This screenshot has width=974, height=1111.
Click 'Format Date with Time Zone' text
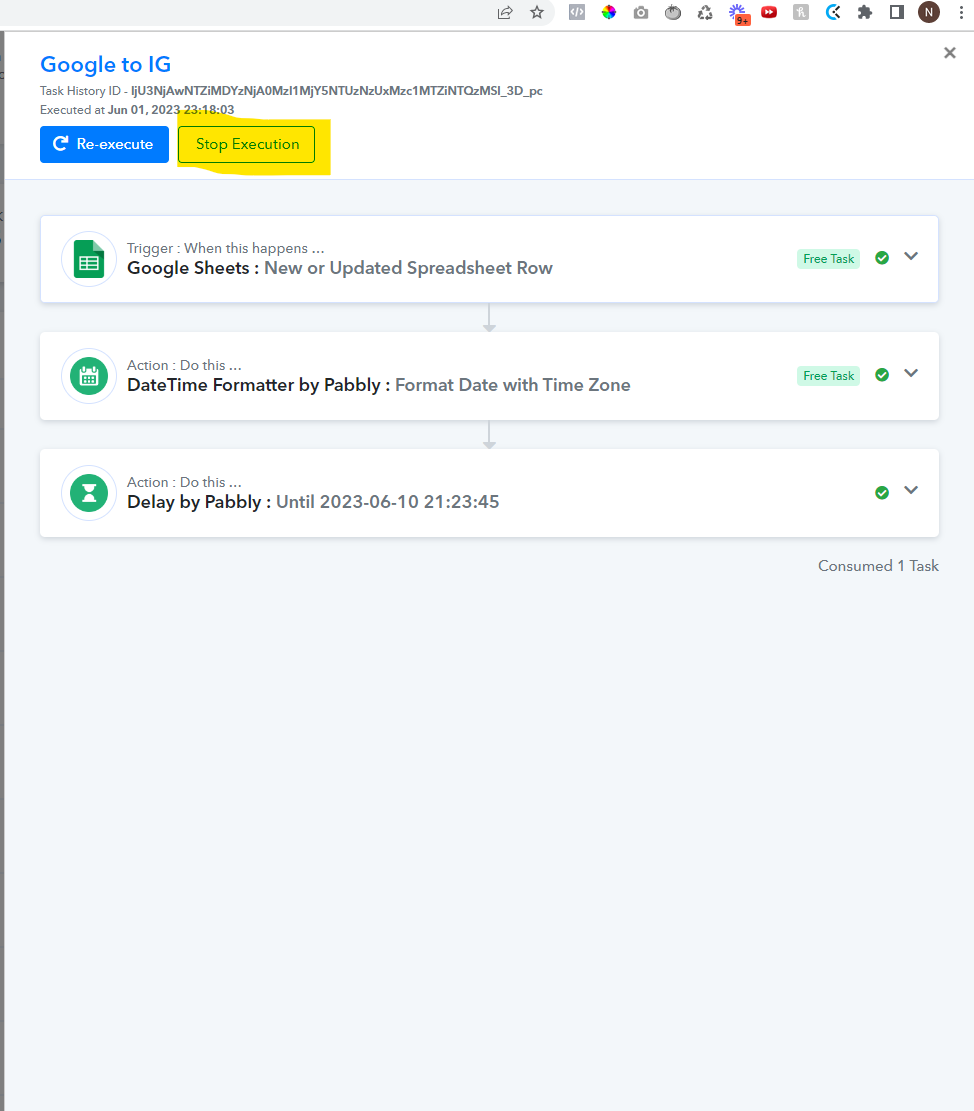pyautogui.click(x=513, y=385)
